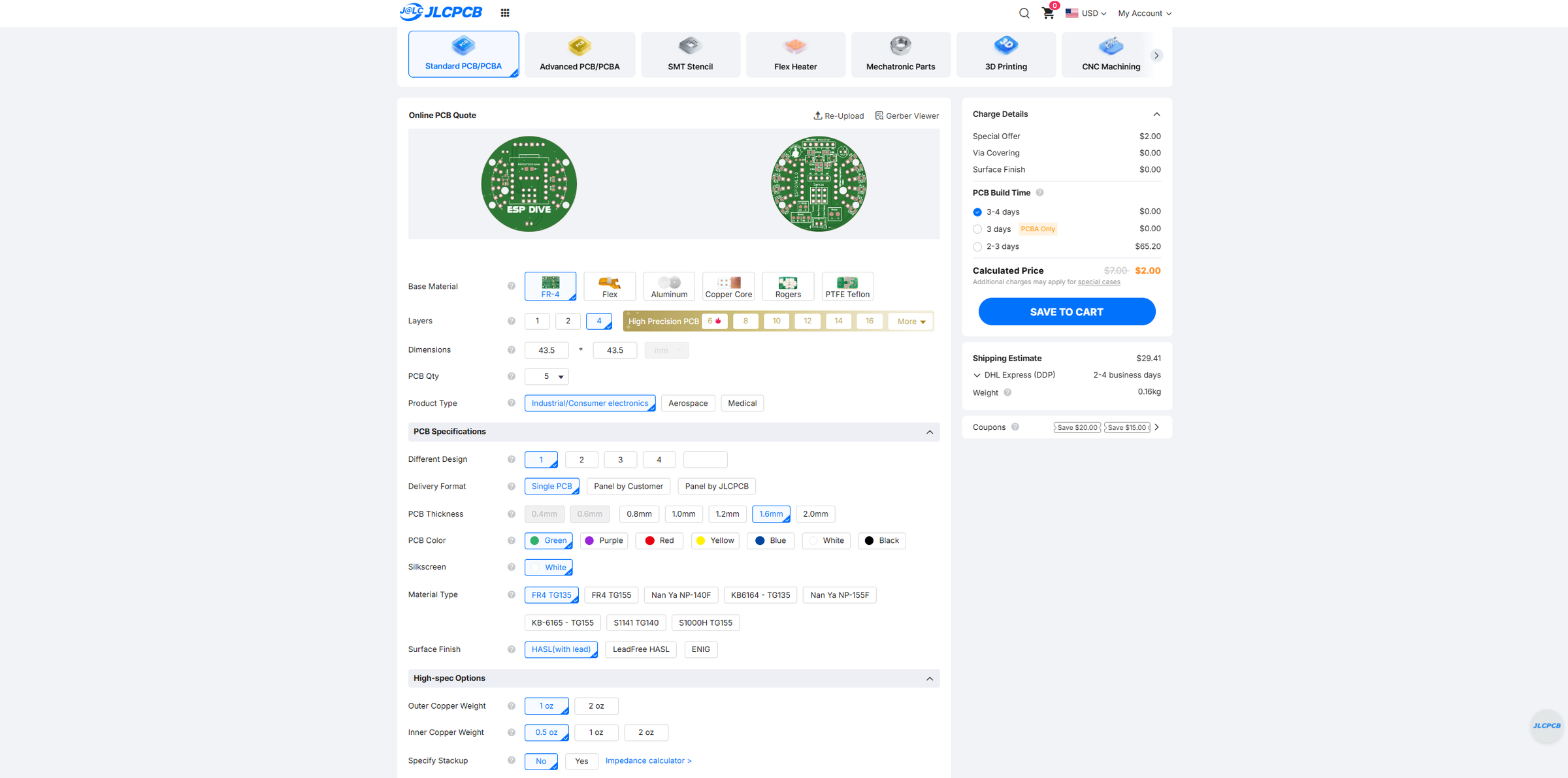Collapse the Charge Details panel
Viewport: 1568px width, 778px height.
[1156, 114]
